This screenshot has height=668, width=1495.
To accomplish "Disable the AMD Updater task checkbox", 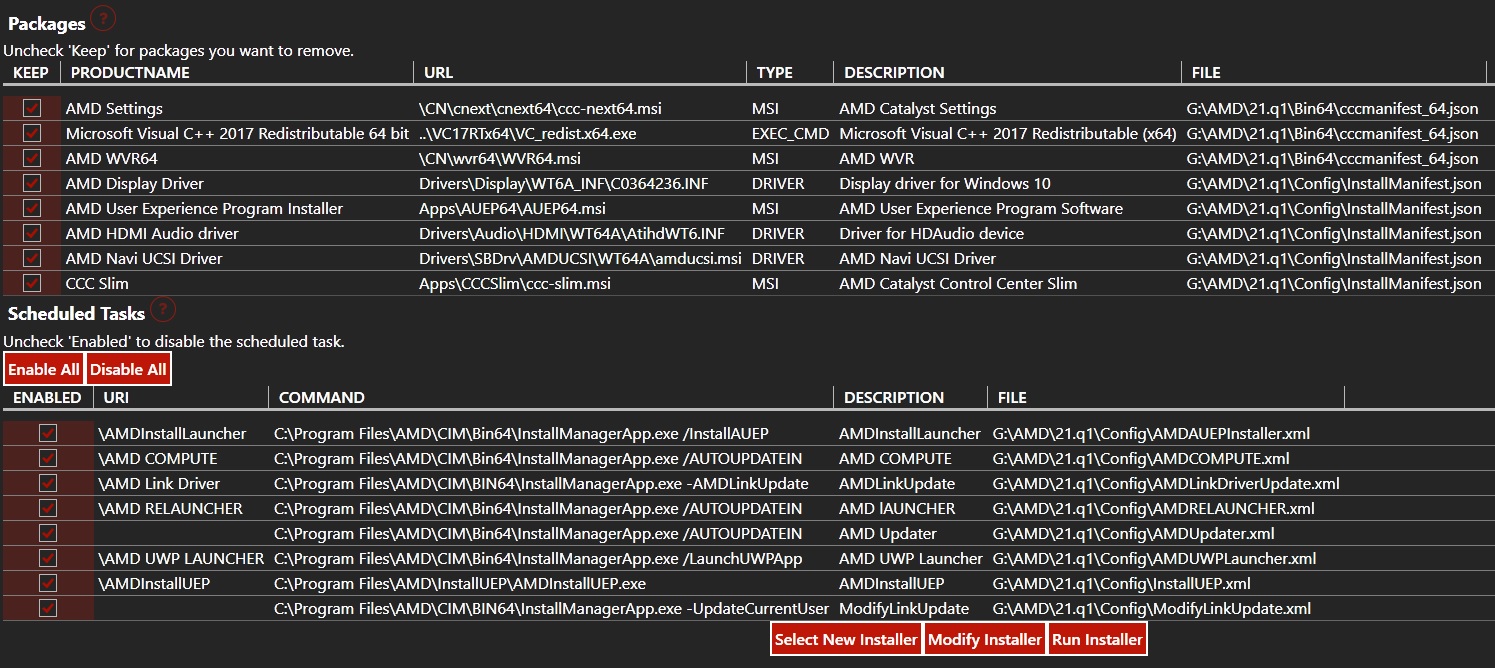I will [x=48, y=533].
